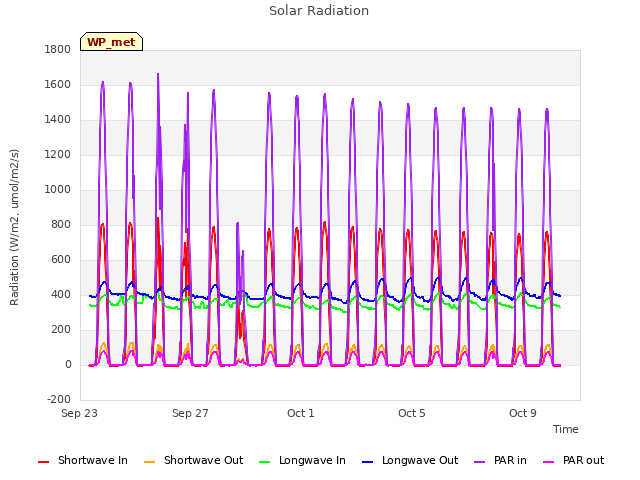640x480 pixels.
Task: Click the 0 y-axis tick label
Action: coord(68,365)
